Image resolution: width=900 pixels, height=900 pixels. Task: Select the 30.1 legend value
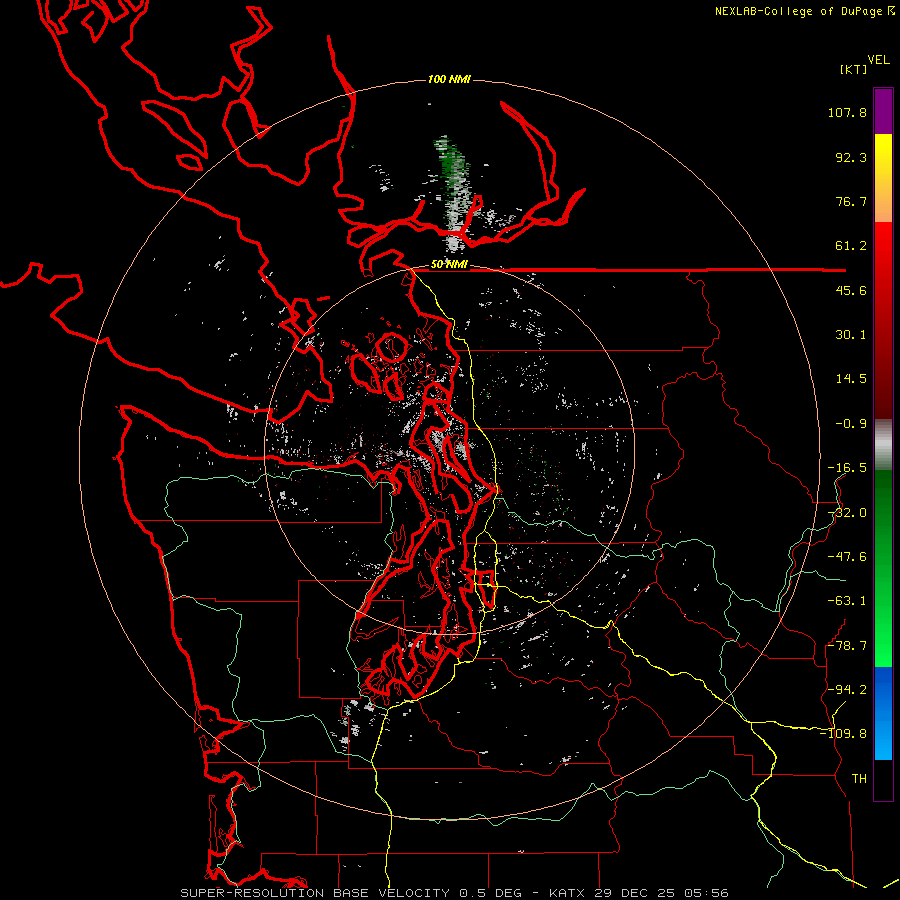pos(851,335)
